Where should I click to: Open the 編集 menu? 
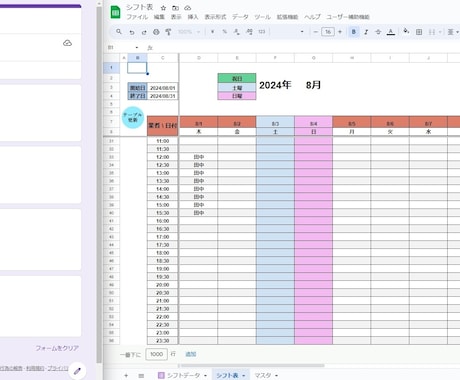pos(159,17)
